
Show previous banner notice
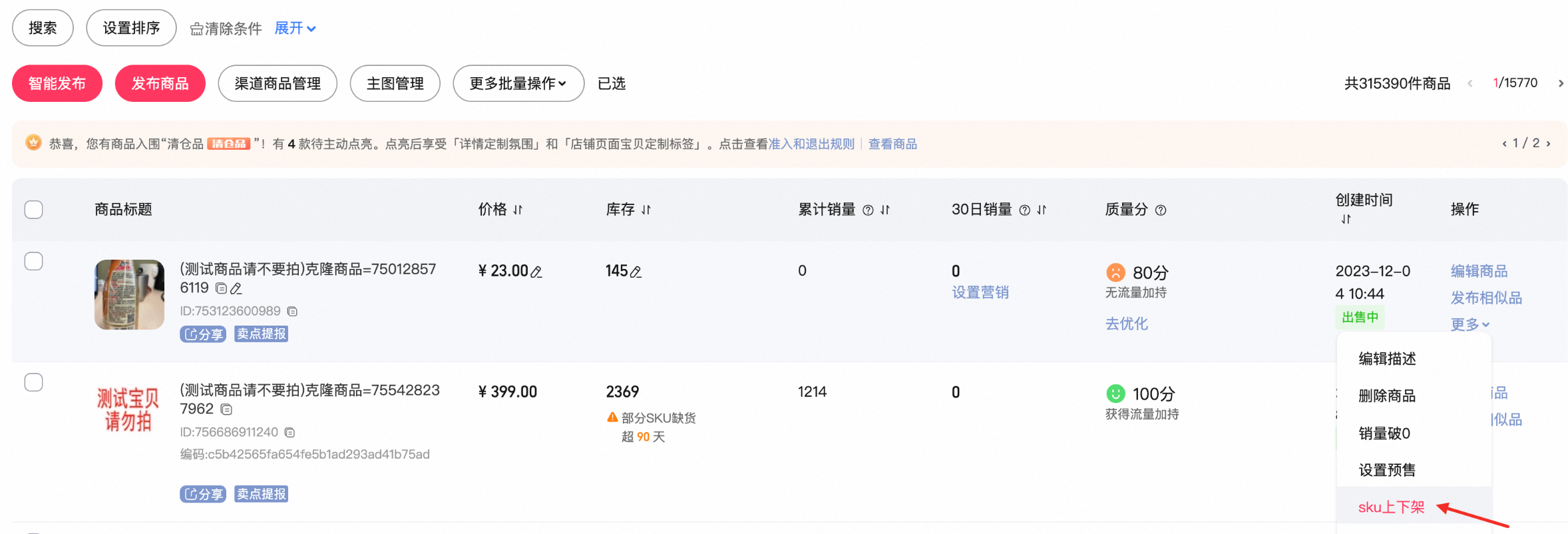click(x=1504, y=143)
